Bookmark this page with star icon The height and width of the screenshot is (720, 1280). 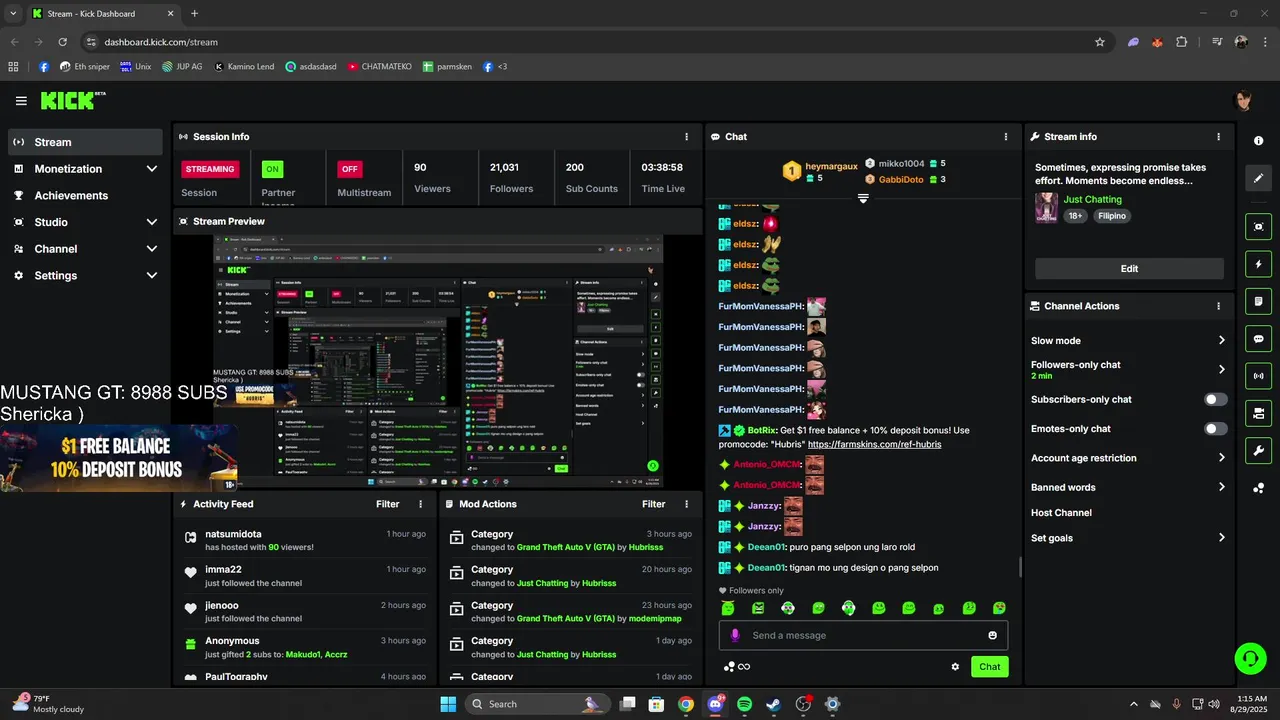pyautogui.click(x=1100, y=42)
